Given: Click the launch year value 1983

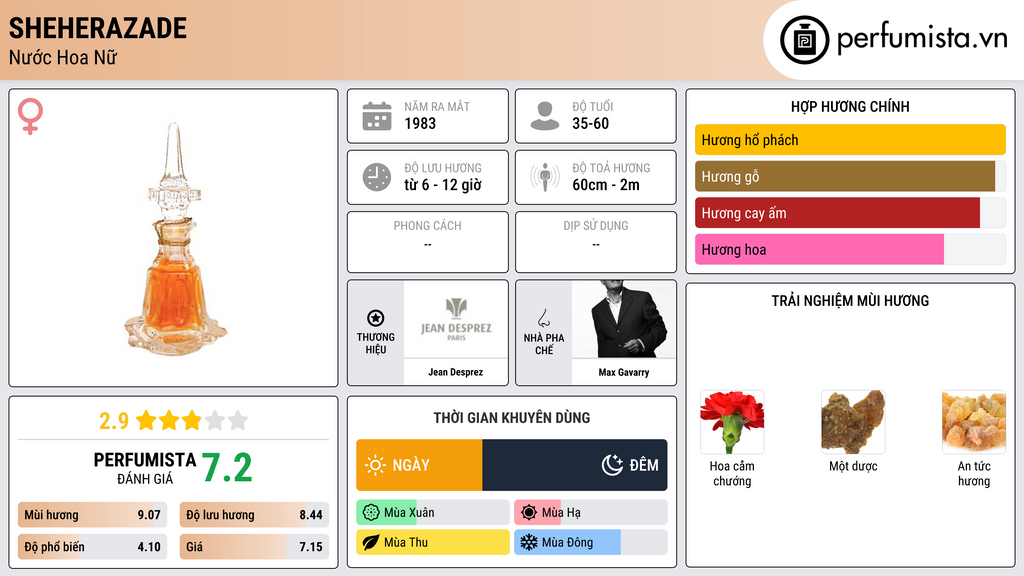Looking at the screenshot, I should [x=420, y=123].
